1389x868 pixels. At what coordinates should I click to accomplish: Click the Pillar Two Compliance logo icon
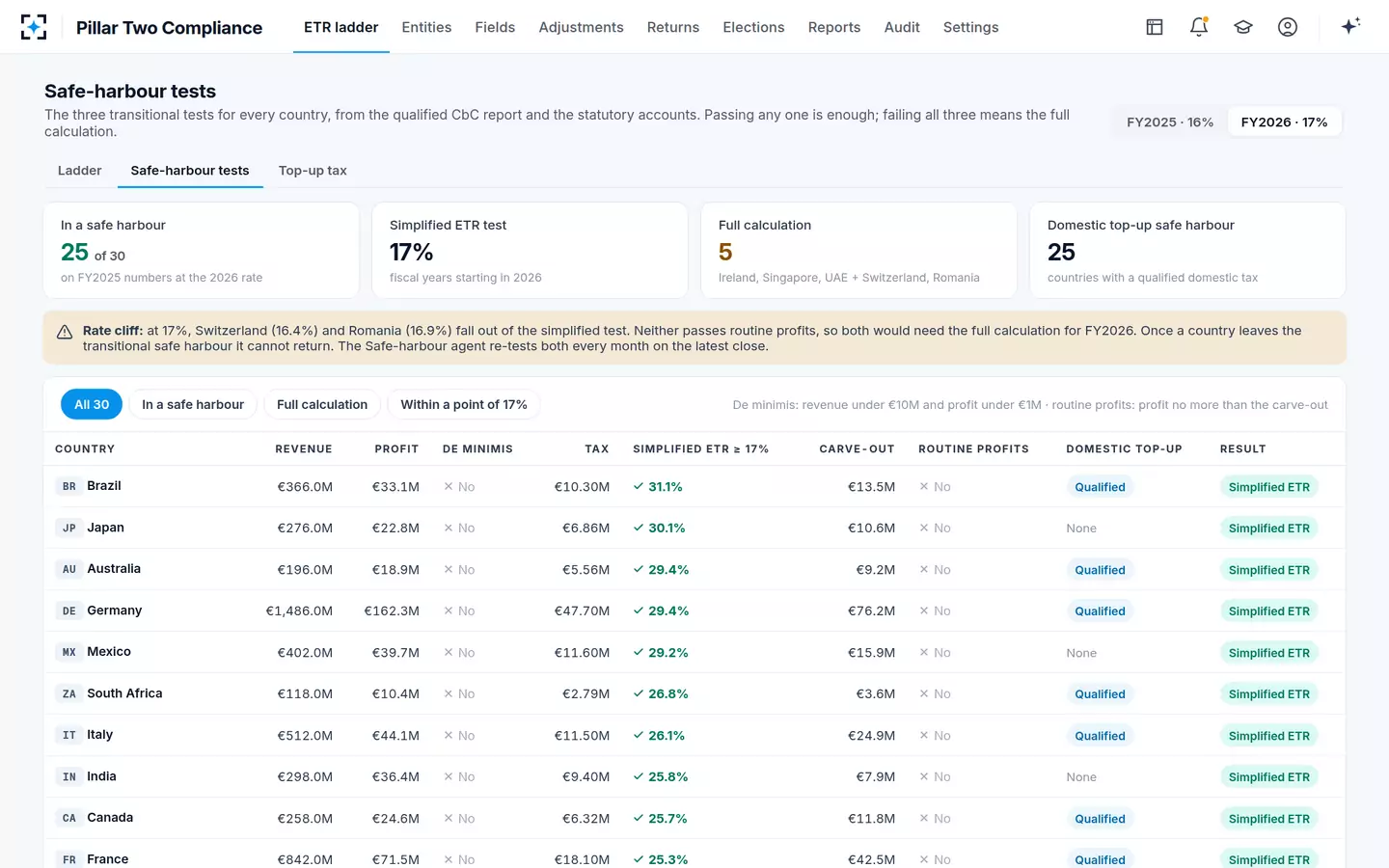click(x=34, y=27)
